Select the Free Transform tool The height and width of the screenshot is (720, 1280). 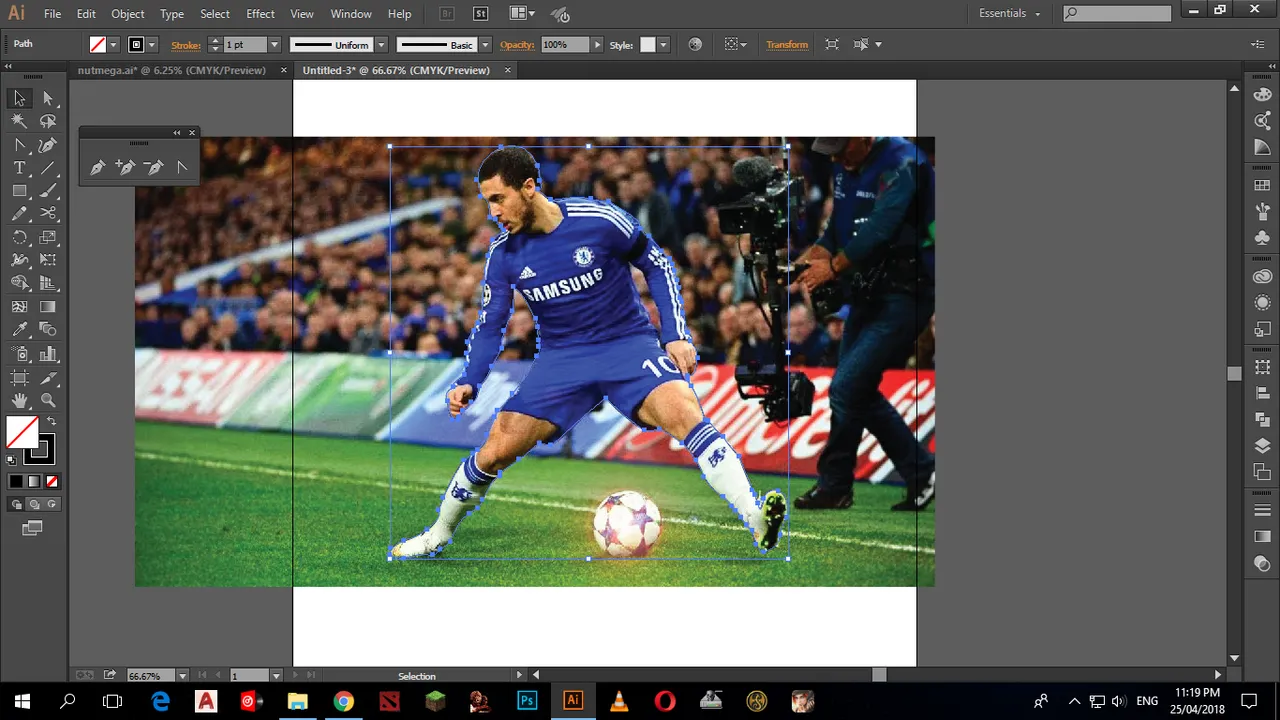(48, 260)
